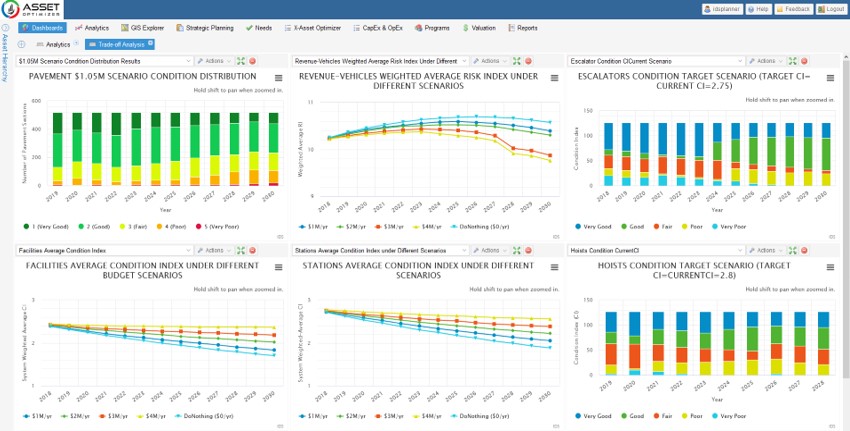Expand the Facilities Average Condition chart to fullscreen
This screenshot has height=431, width=850.
coord(239,251)
